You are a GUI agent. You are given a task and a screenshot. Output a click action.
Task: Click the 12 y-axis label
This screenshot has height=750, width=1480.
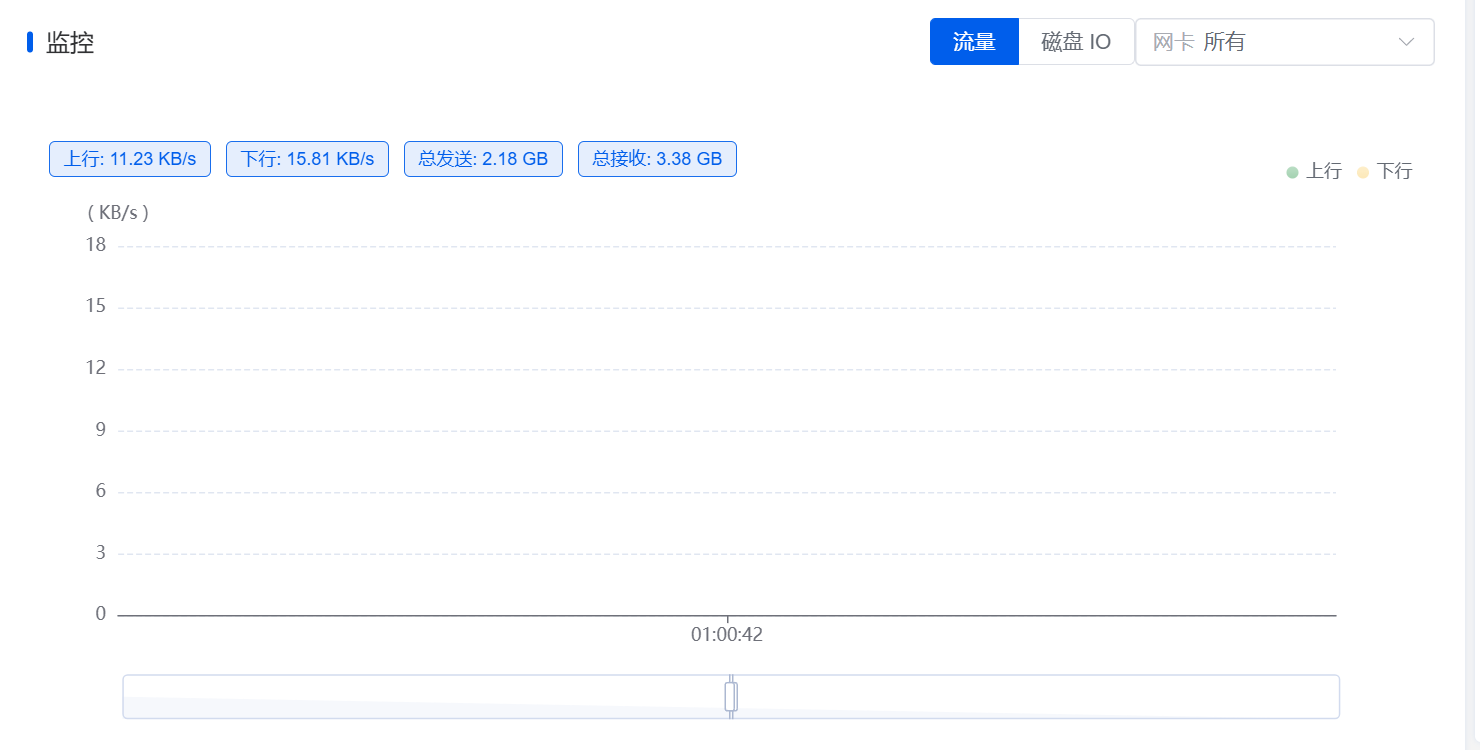pyautogui.click(x=96, y=367)
